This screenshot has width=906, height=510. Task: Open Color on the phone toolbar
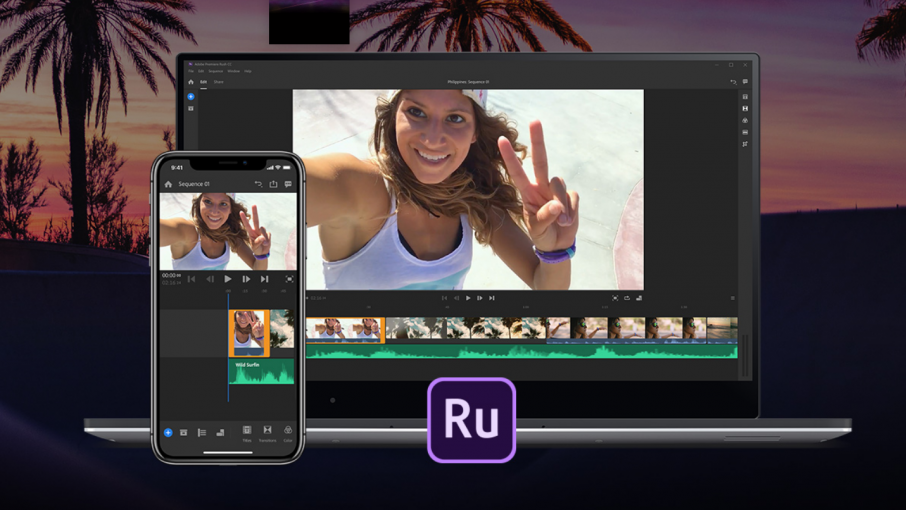(x=288, y=434)
